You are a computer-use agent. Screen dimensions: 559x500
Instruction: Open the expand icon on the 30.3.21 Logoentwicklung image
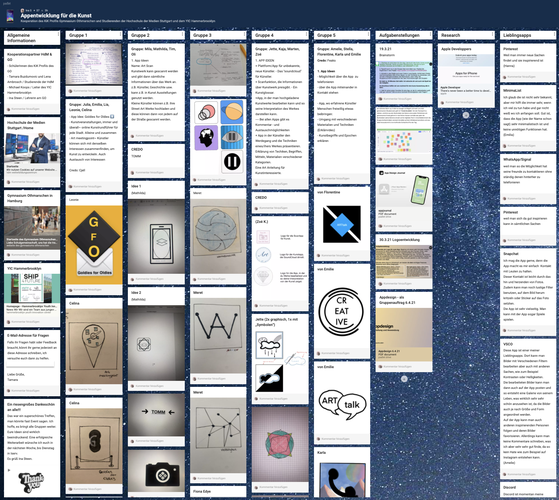pos(430,247)
